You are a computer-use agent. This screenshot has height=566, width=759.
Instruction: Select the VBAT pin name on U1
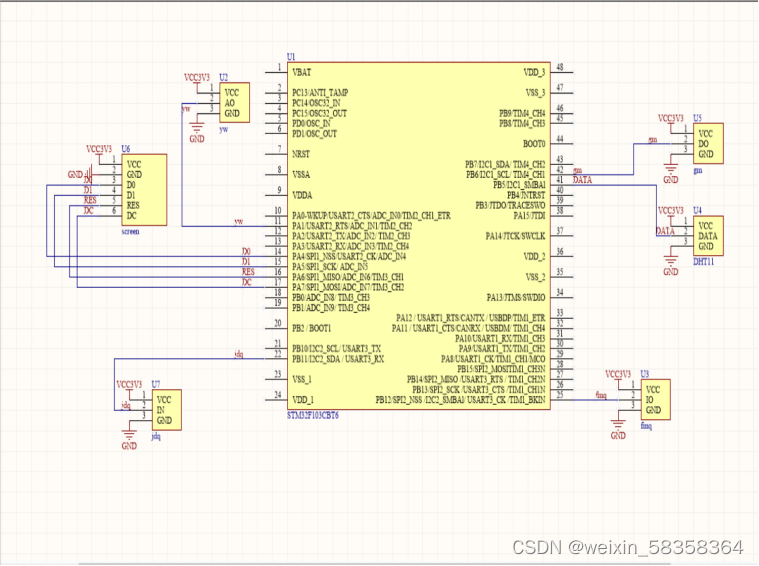302,73
